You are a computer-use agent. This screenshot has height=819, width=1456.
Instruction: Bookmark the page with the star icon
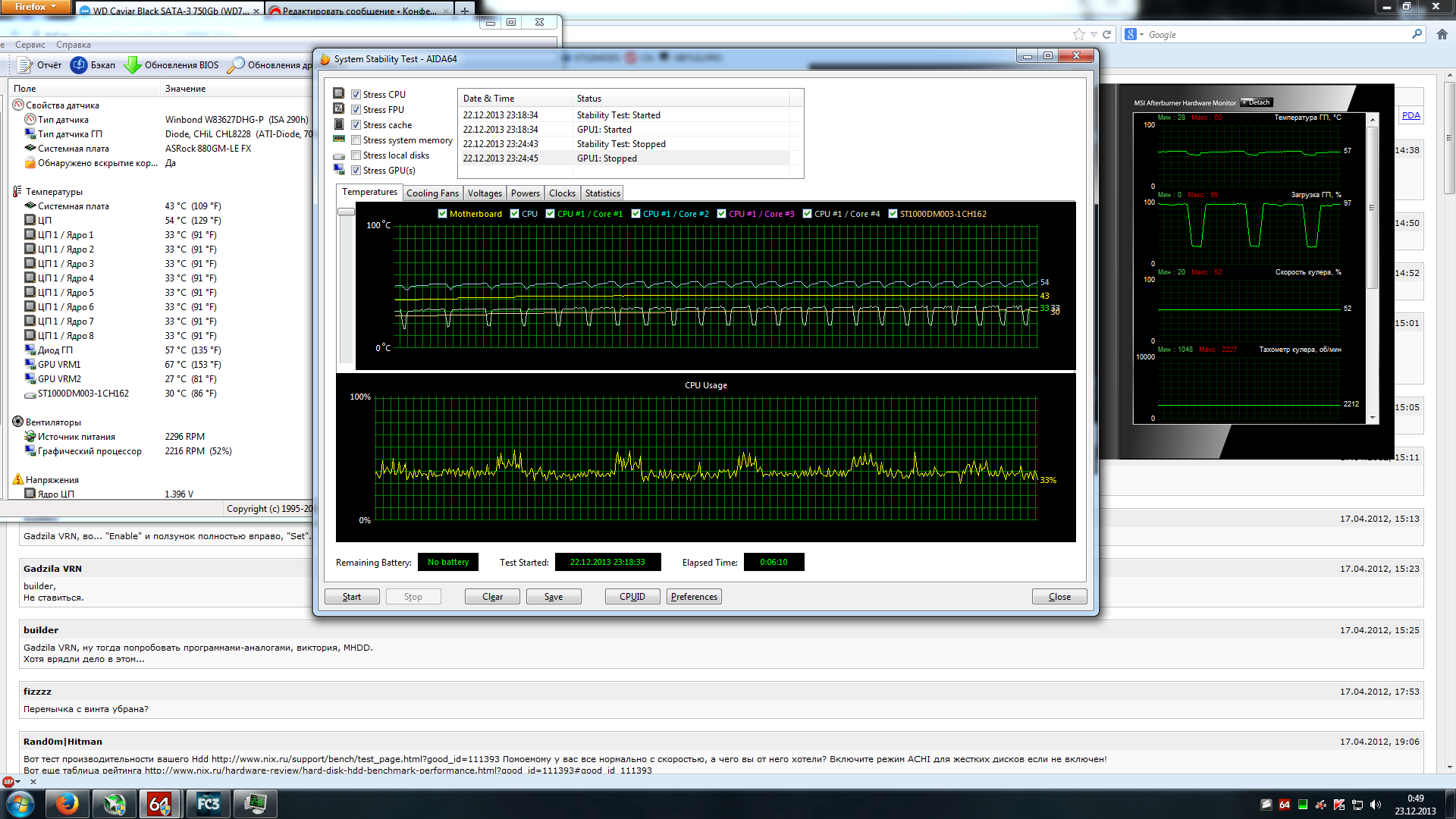click(x=1078, y=35)
